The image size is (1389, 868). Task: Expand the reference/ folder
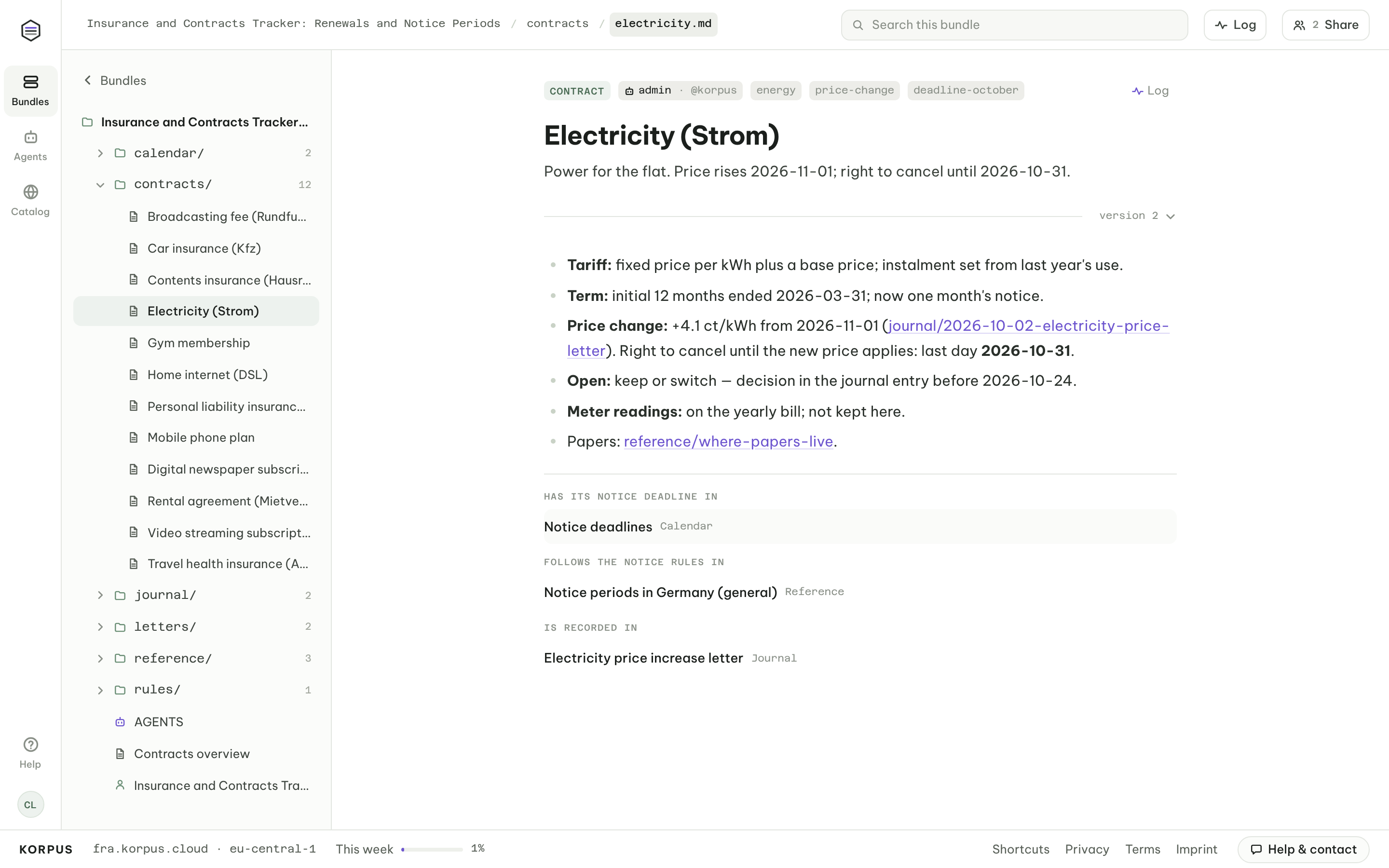(x=100, y=658)
